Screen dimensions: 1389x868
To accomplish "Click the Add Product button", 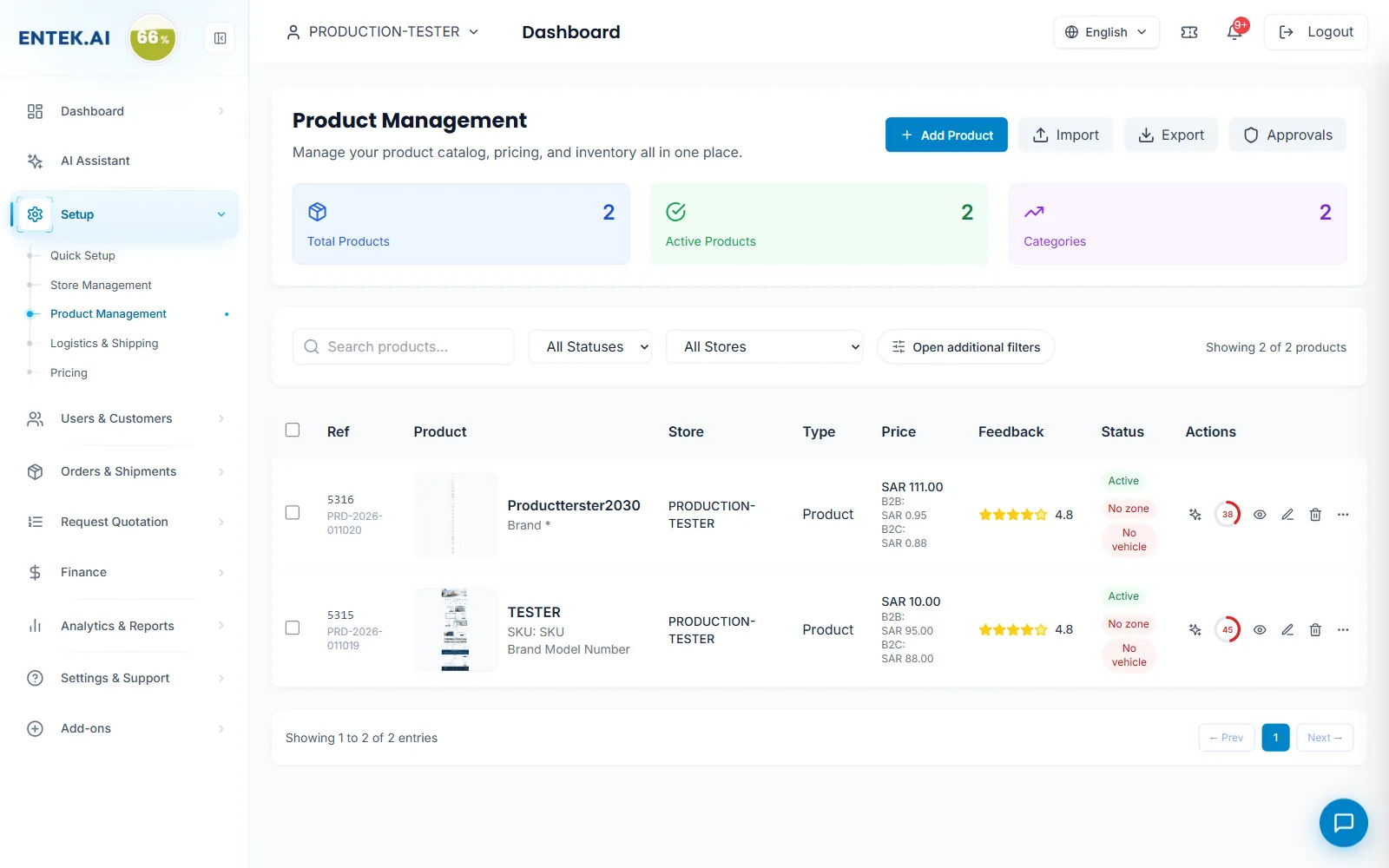I will pos(946,135).
